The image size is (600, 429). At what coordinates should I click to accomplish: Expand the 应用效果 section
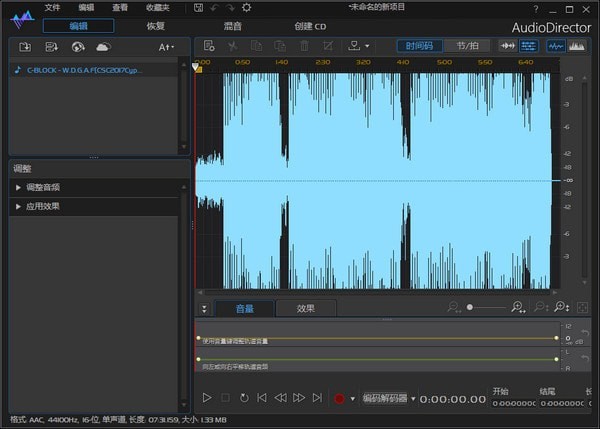coord(43,206)
